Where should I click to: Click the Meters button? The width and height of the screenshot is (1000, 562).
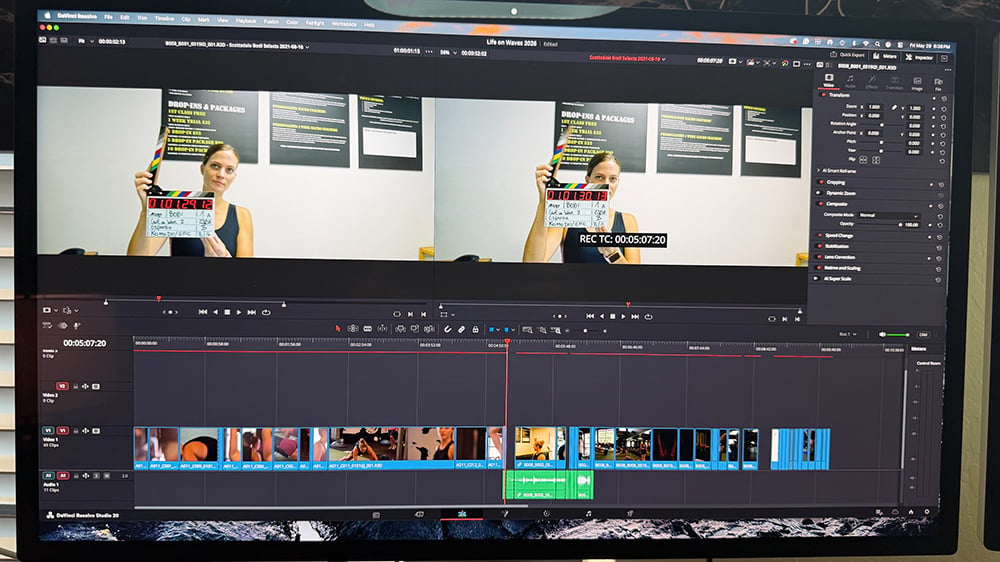coord(885,56)
